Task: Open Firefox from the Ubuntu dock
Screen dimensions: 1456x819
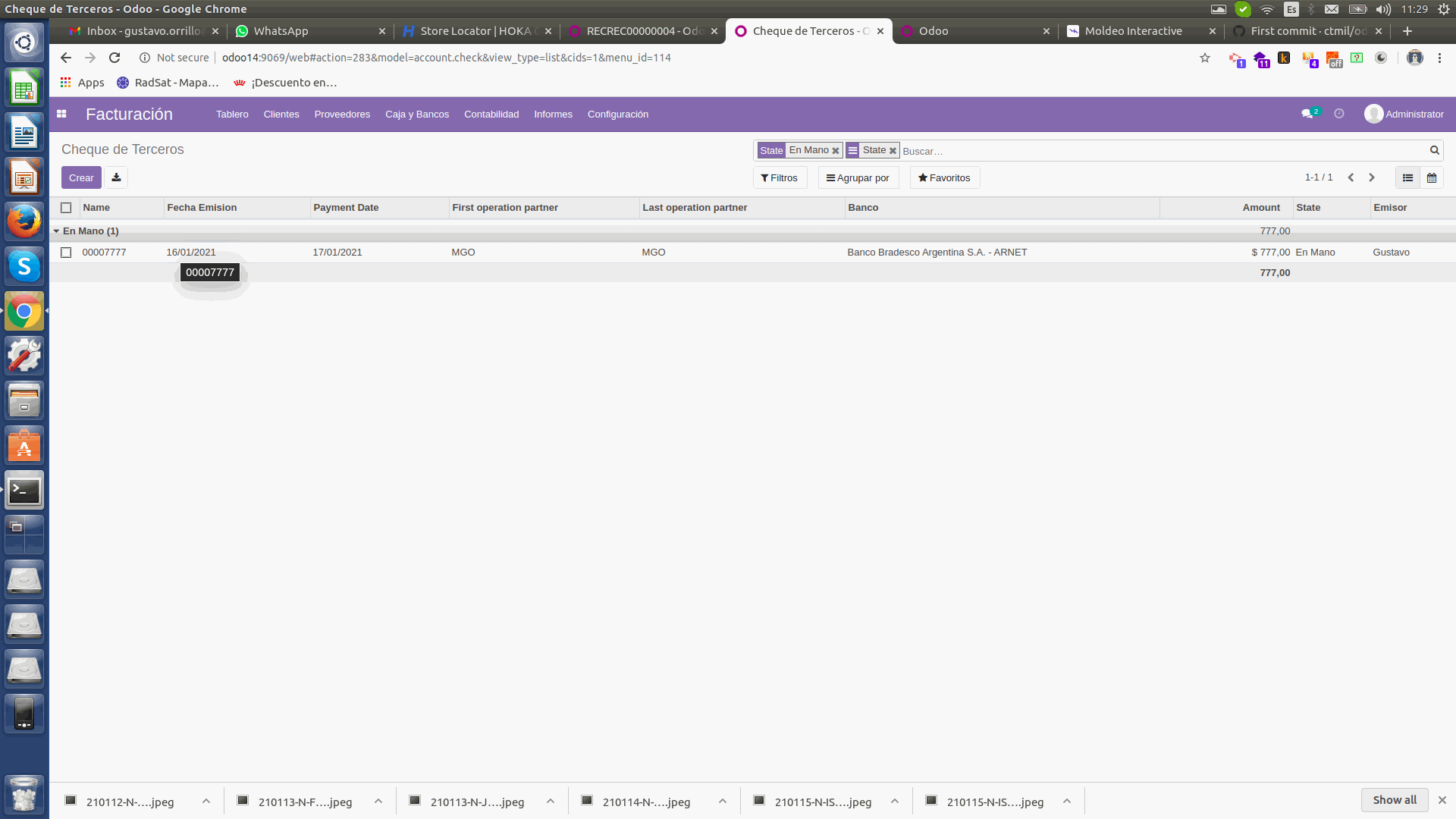Action: pos(24,222)
